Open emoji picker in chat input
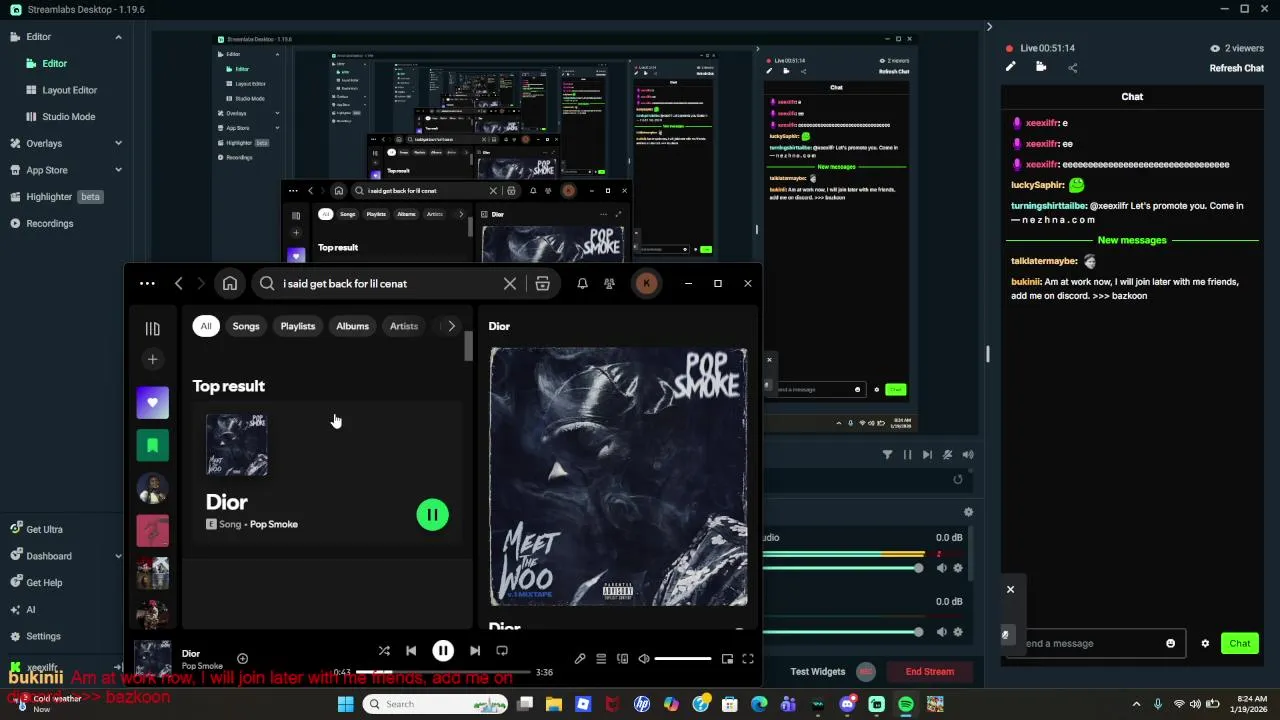The image size is (1280, 720). (1170, 644)
